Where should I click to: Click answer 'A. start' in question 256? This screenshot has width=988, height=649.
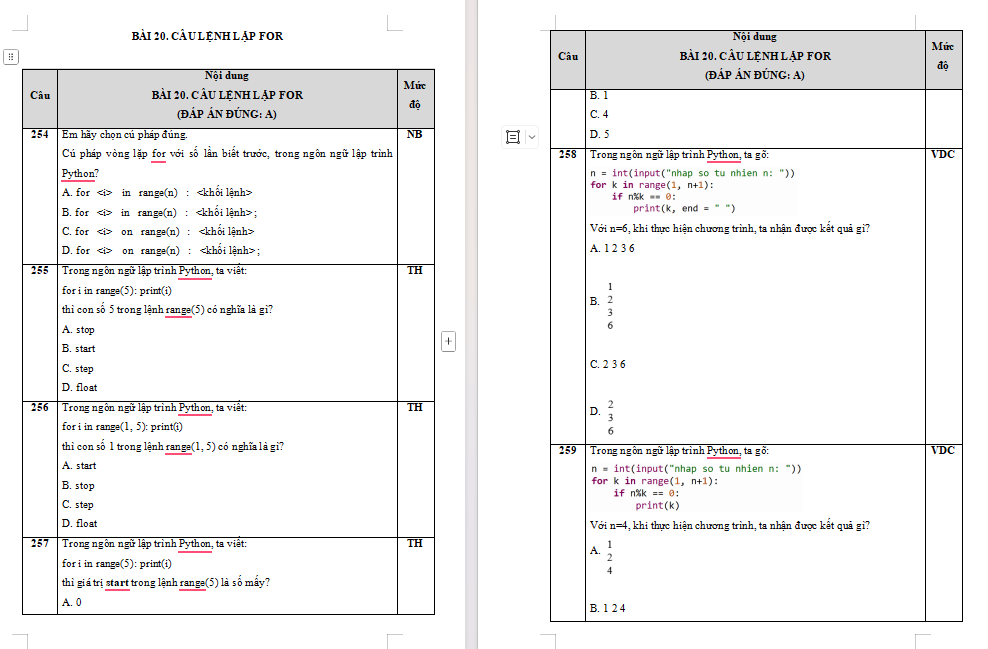click(x=79, y=465)
